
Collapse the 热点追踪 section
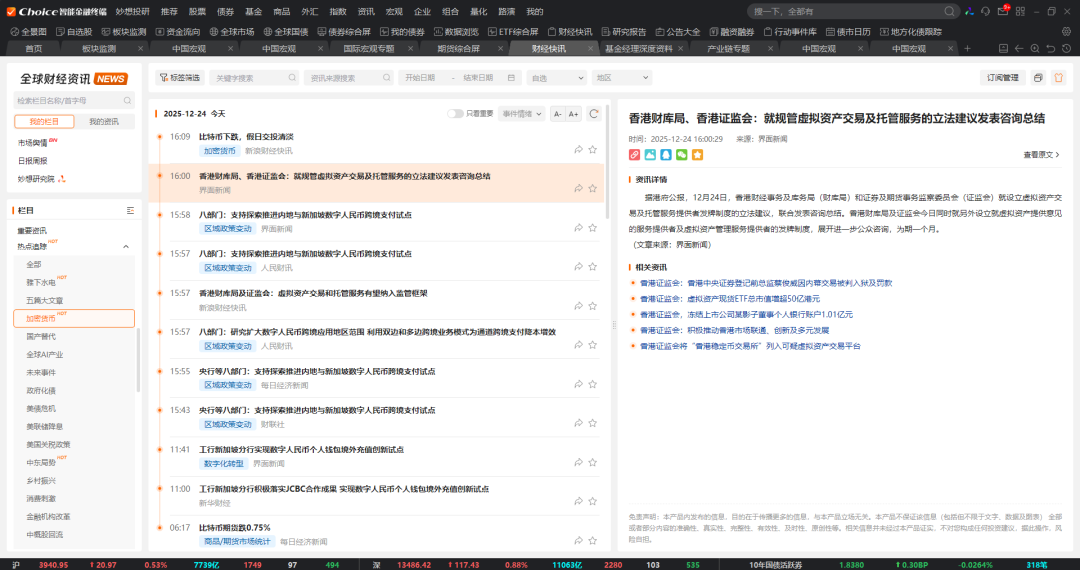[x=126, y=246]
